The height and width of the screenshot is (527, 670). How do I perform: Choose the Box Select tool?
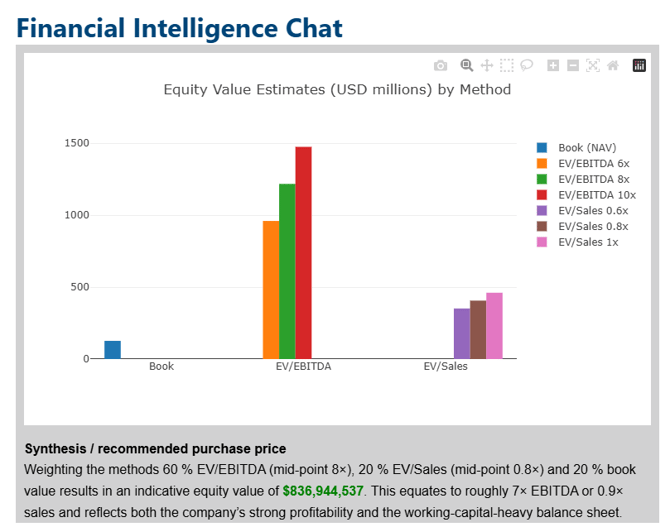tap(507, 66)
